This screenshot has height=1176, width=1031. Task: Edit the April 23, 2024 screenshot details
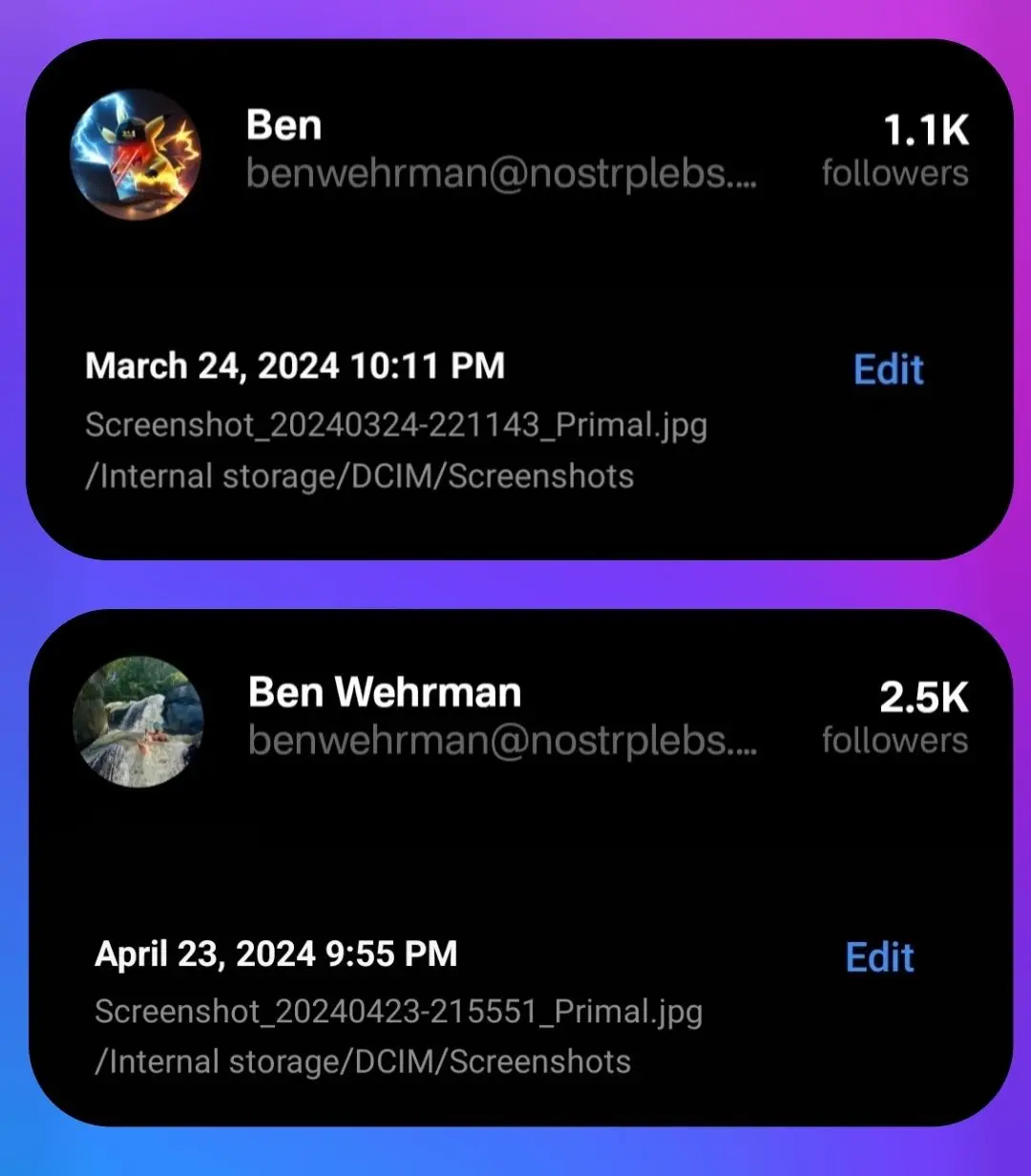879,956
